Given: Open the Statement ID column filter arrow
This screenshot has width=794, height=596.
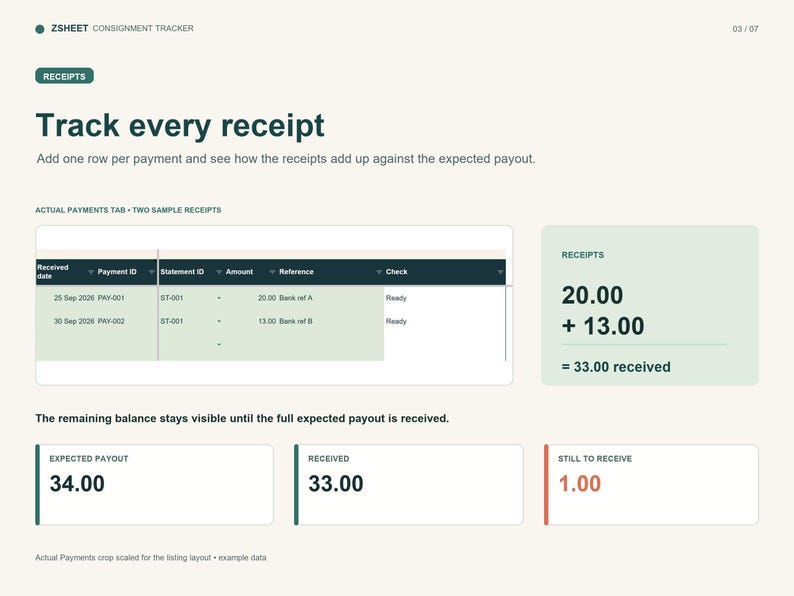Looking at the screenshot, I should point(219,272).
